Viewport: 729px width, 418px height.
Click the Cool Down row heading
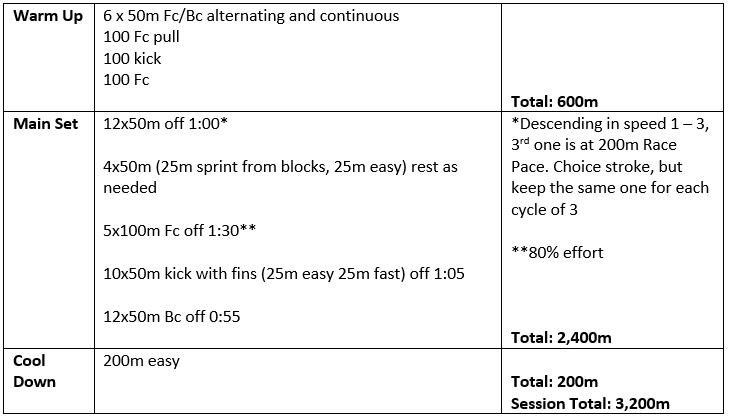pyautogui.click(x=34, y=371)
